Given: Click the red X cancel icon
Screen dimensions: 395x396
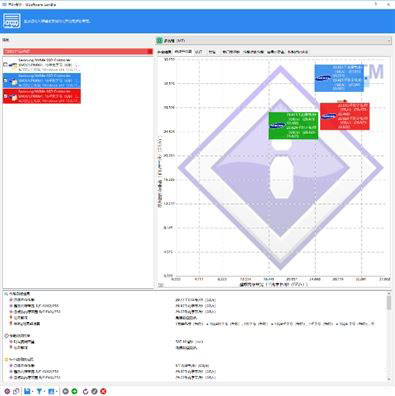Looking at the screenshot, I should [103, 391].
